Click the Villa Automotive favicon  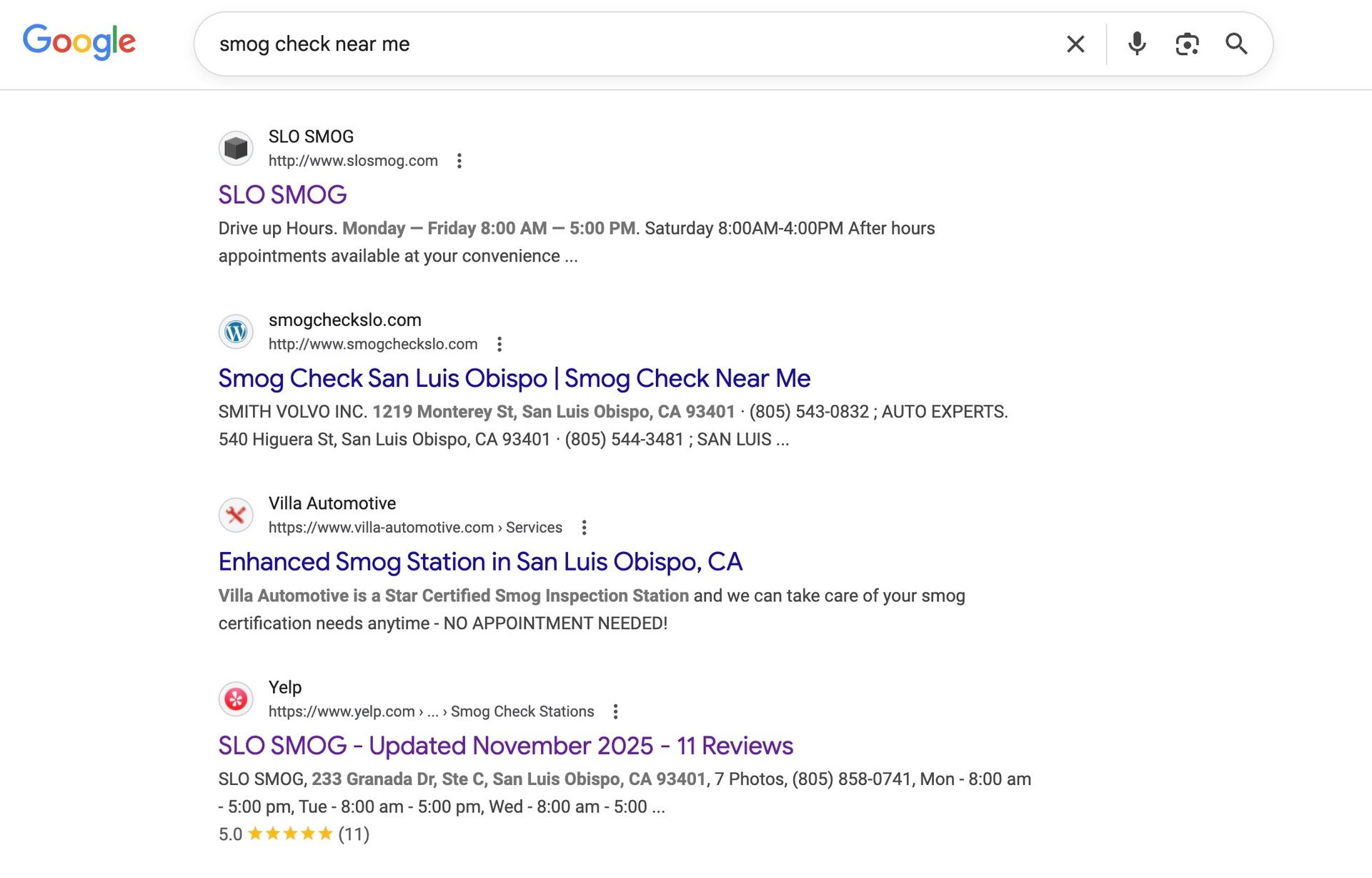tap(236, 516)
